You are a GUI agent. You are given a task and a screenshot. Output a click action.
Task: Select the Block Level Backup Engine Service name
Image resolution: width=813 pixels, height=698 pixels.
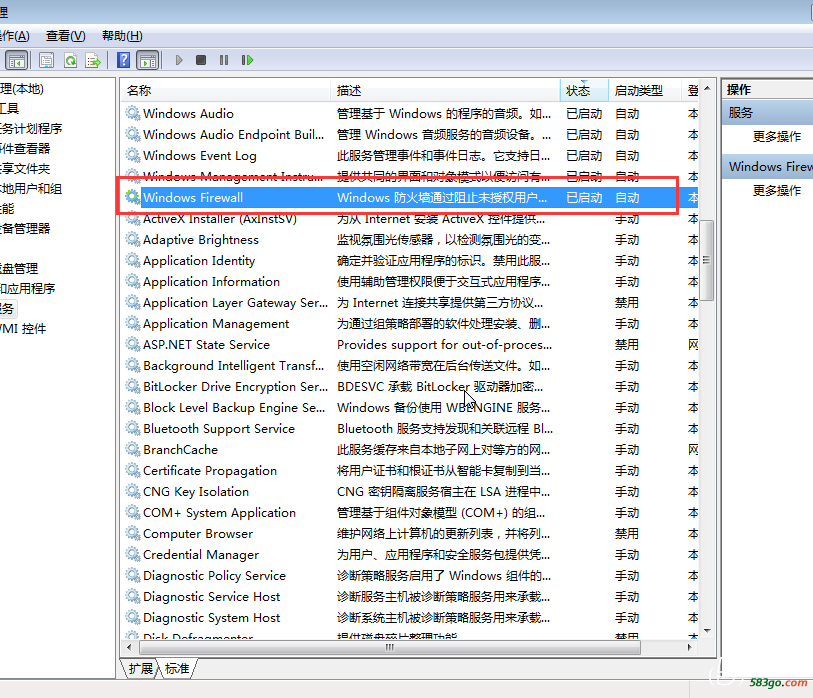click(234, 407)
